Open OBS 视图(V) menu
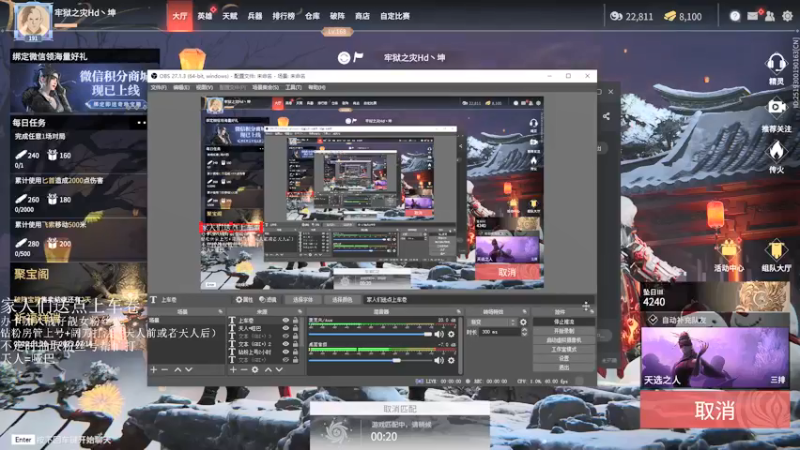This screenshot has height=450, width=800. coord(204,88)
